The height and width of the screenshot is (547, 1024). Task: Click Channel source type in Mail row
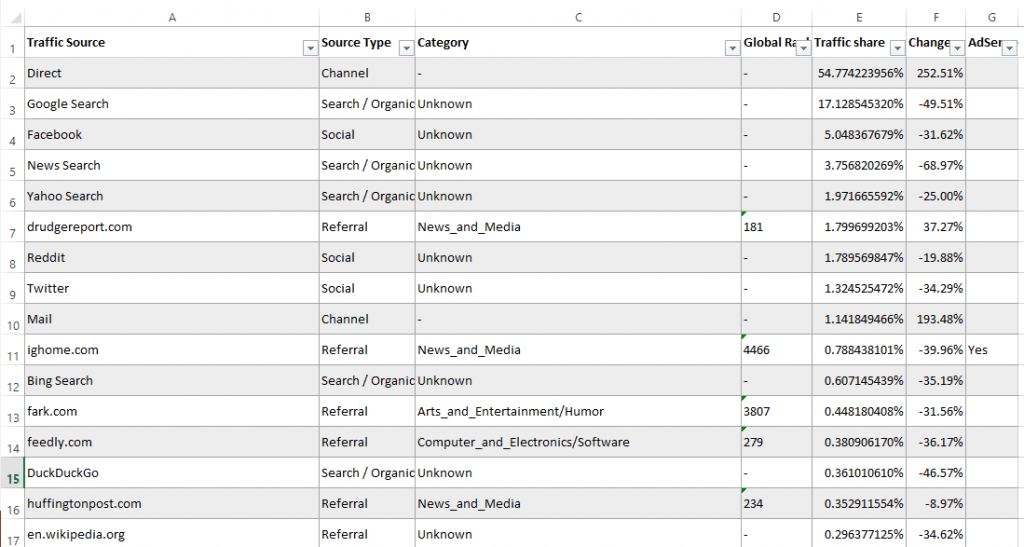pyautogui.click(x=367, y=319)
